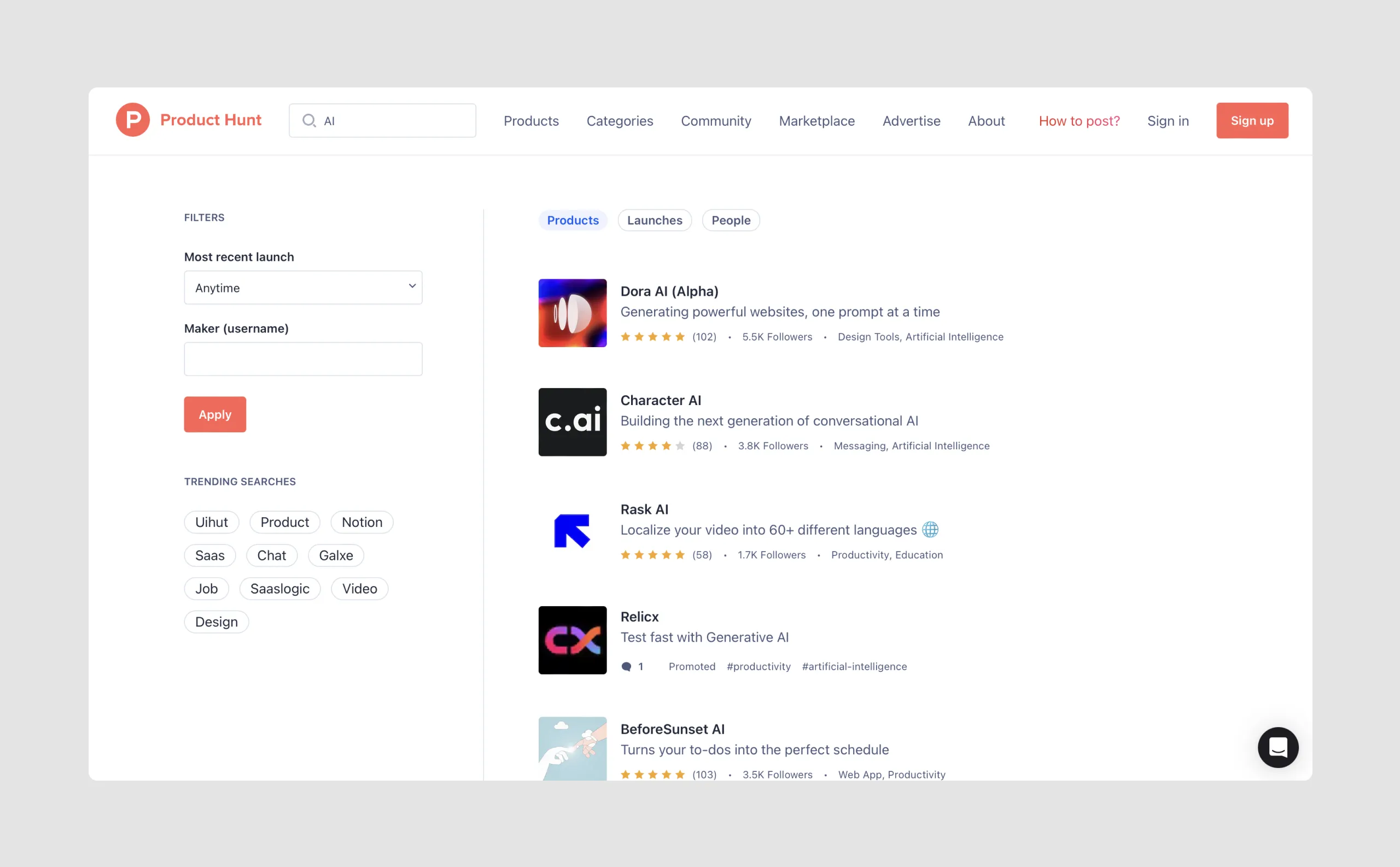Viewport: 1400px width, 867px height.
Task: Open the Products menu in header
Action: 531,121
